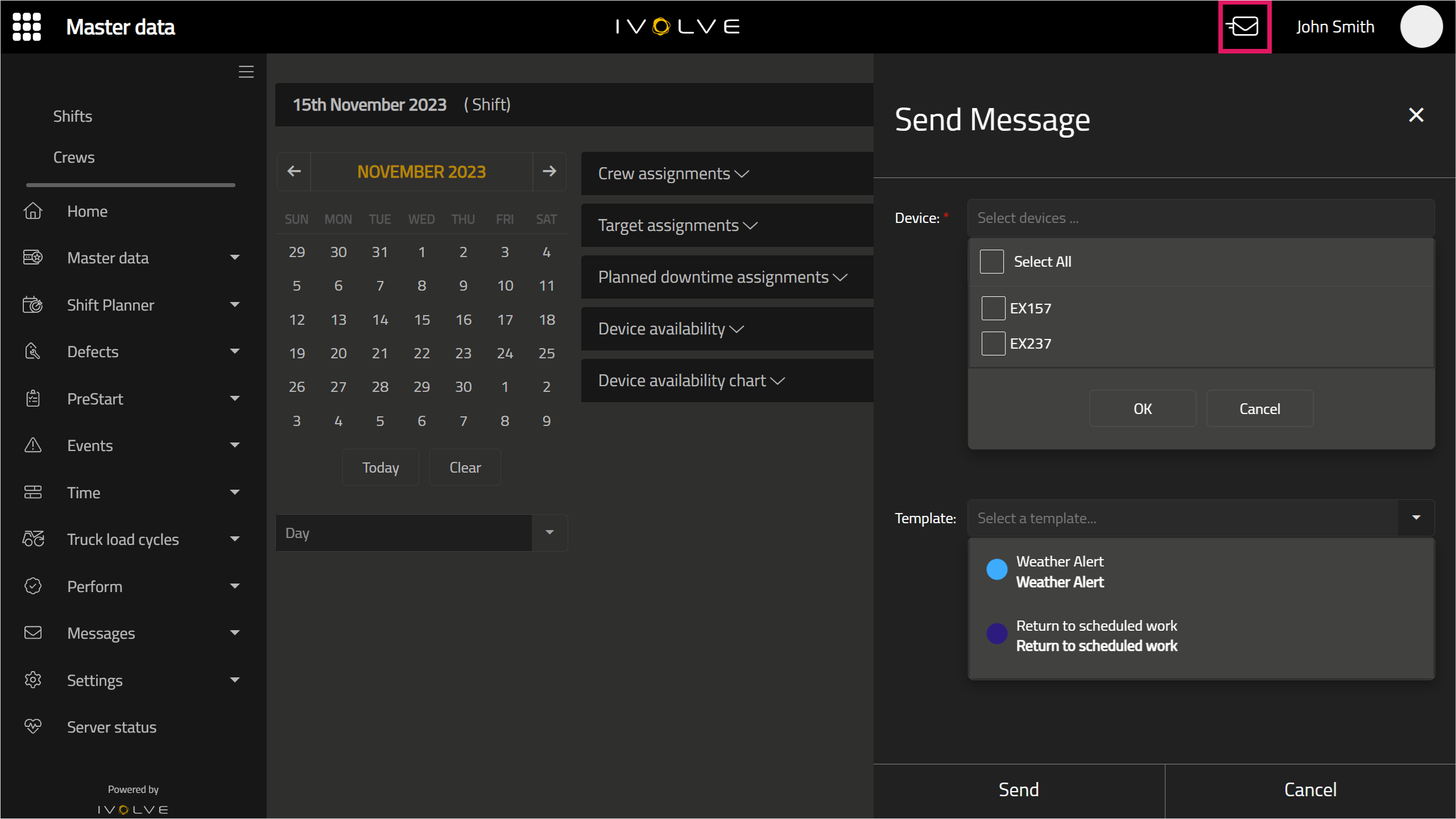This screenshot has height=819, width=1456.
Task: Click the Settings gear icon
Action: click(x=33, y=680)
